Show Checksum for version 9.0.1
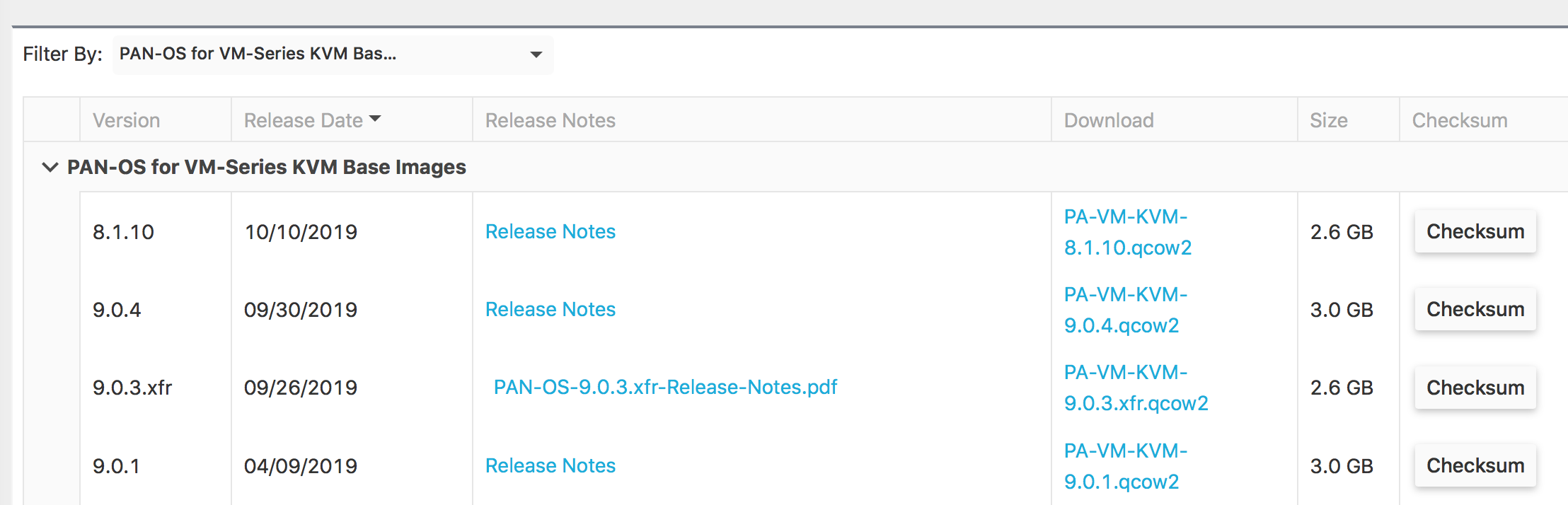 pos(1475,466)
